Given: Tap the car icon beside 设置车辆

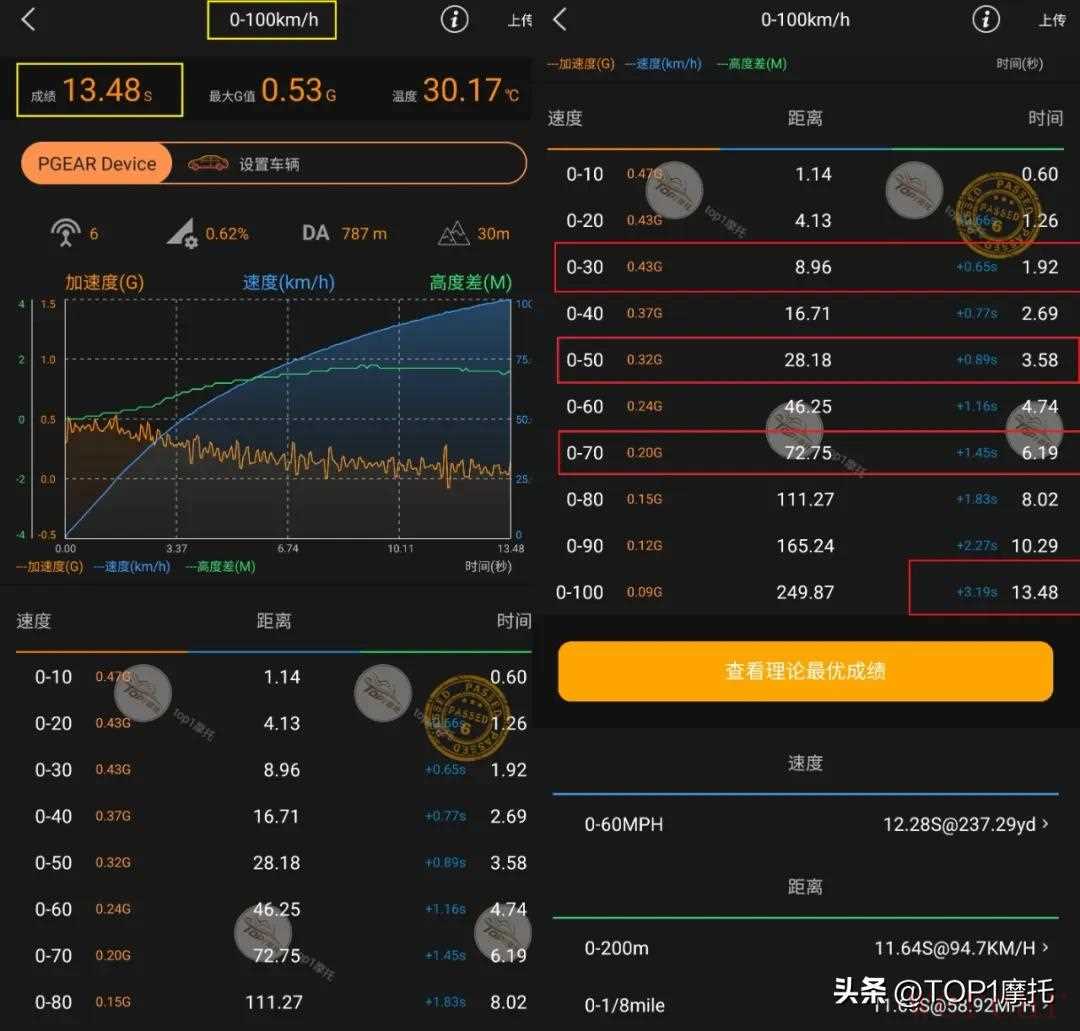Looking at the screenshot, I should 207,163.
